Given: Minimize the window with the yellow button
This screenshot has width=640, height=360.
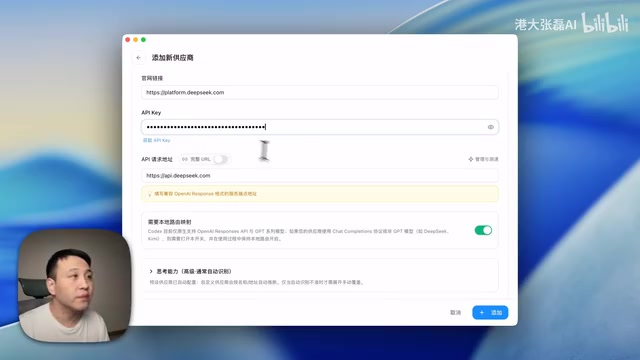Looking at the screenshot, I should coord(136,40).
